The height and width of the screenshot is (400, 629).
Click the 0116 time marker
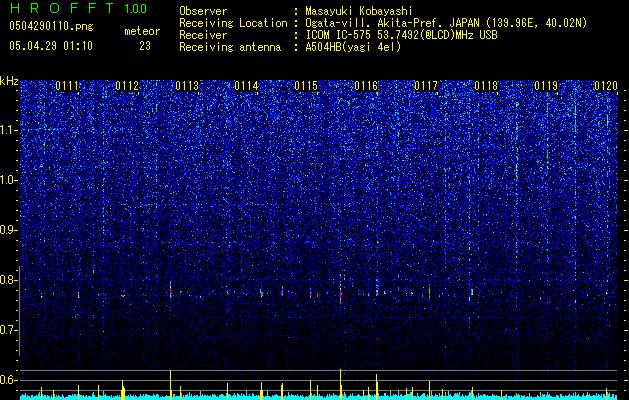pyautogui.click(x=366, y=86)
